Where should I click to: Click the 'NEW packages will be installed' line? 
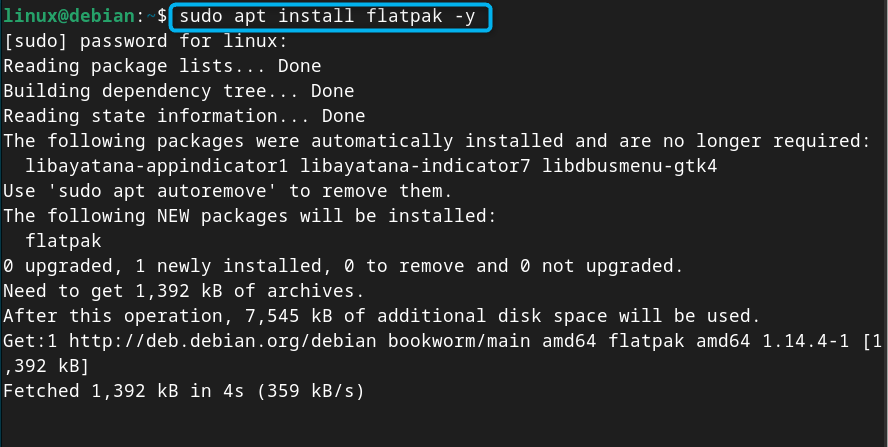point(249,216)
